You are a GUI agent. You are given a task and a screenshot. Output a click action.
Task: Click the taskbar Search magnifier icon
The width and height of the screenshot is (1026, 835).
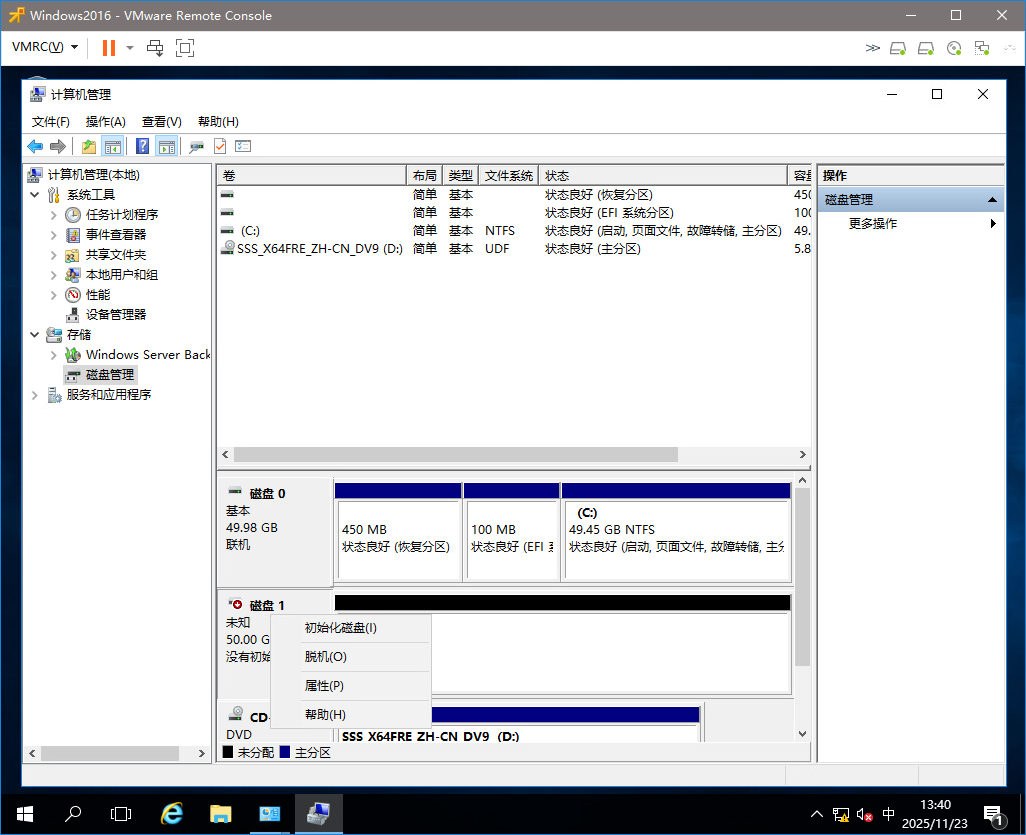[73, 814]
